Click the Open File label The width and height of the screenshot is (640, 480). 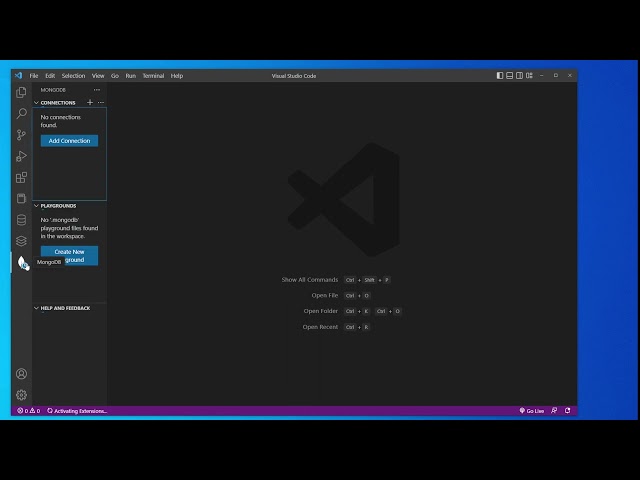[x=324, y=296]
